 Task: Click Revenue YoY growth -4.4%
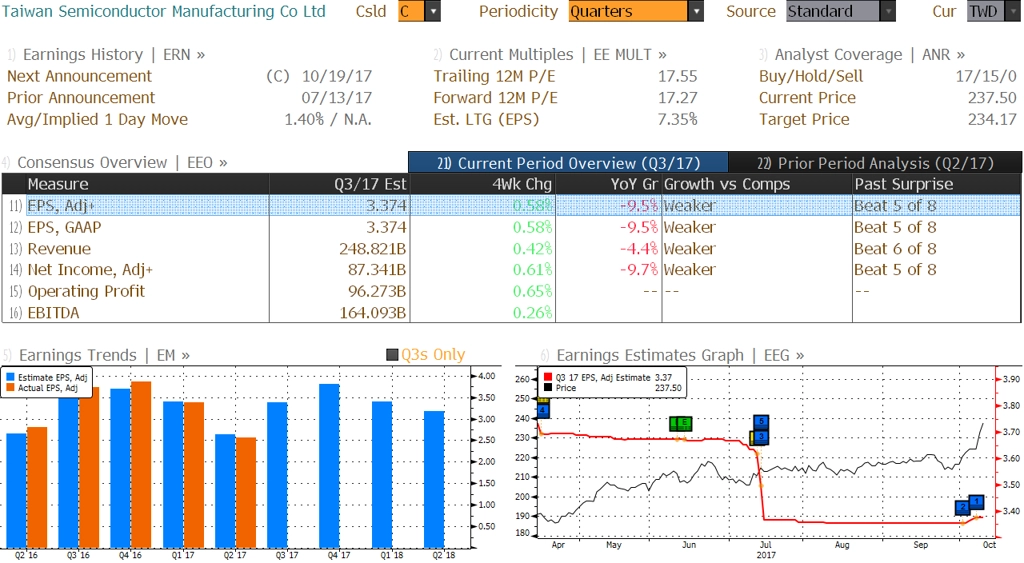[639, 249]
